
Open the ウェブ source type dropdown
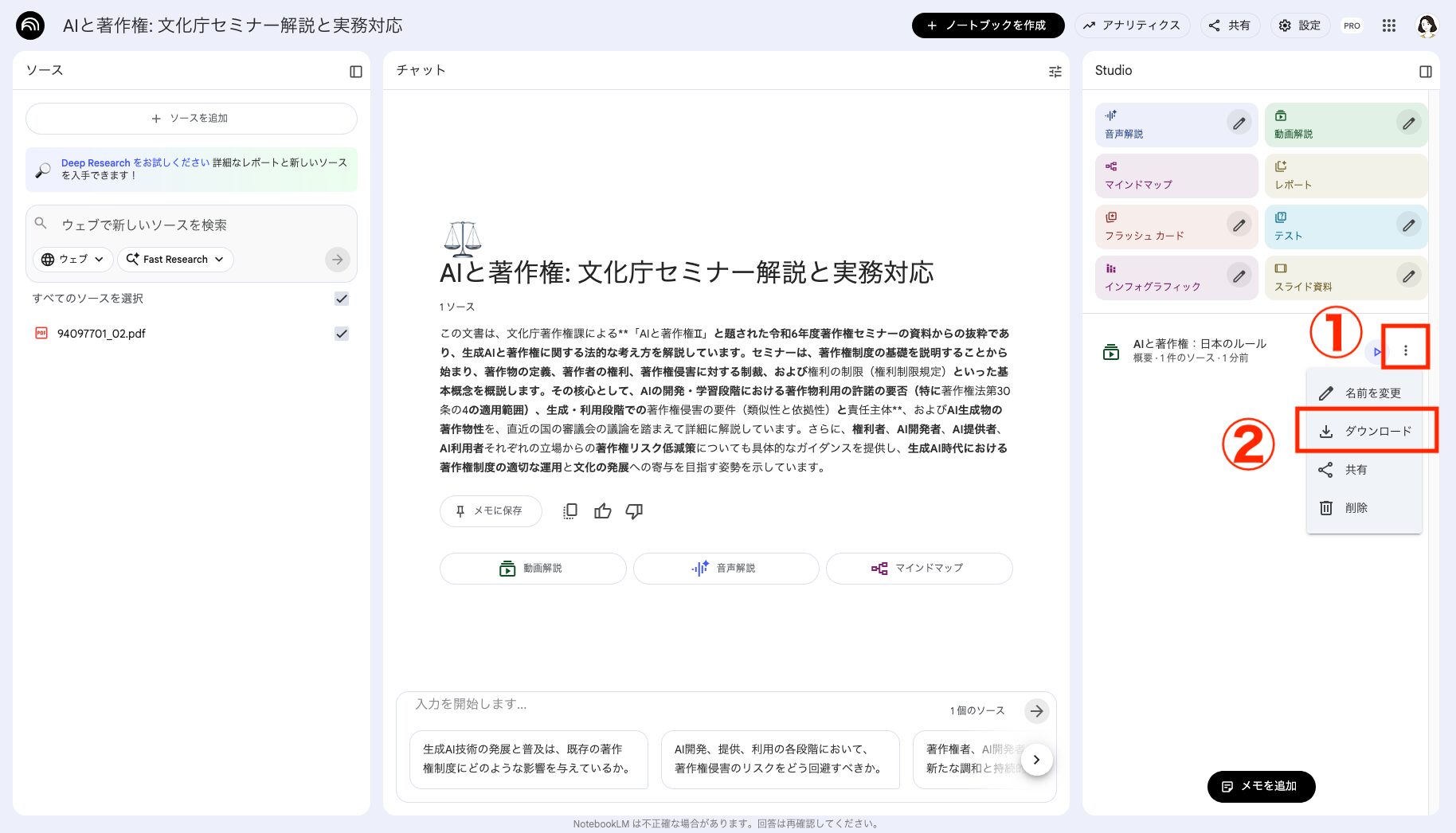(x=72, y=259)
